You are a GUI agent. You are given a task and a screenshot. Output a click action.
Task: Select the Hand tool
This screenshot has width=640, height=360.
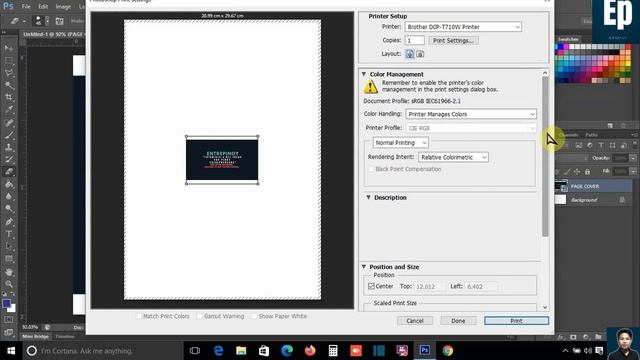pos(9,272)
